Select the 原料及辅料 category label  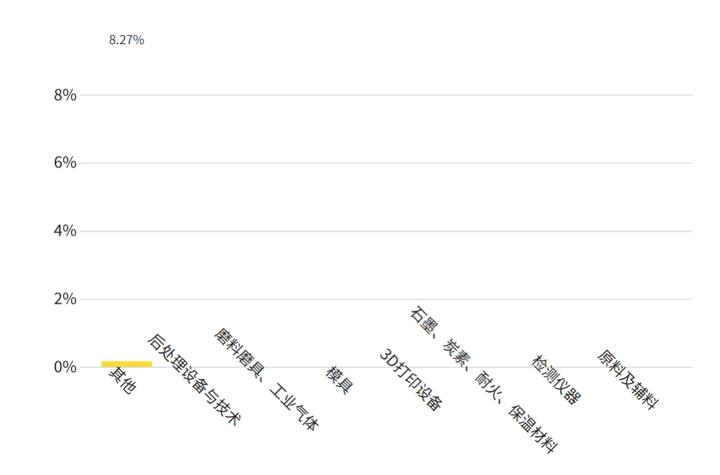pos(628,379)
